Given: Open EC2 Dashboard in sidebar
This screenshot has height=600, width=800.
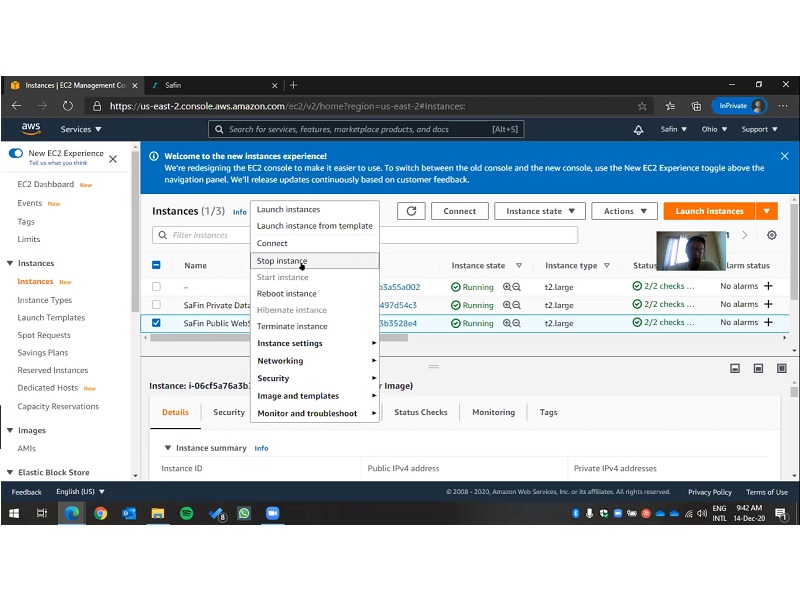Looking at the screenshot, I should click(x=45, y=184).
